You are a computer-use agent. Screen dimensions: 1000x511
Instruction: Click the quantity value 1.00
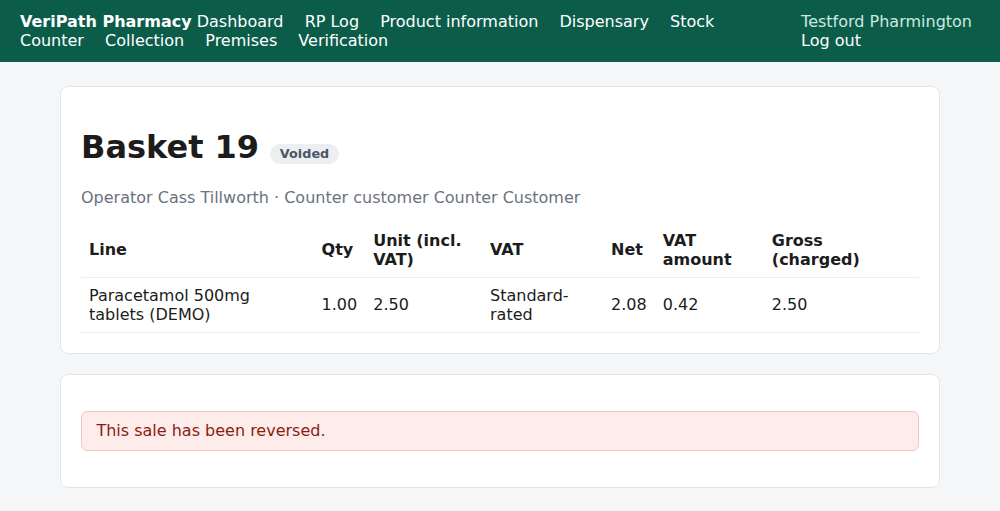point(339,305)
